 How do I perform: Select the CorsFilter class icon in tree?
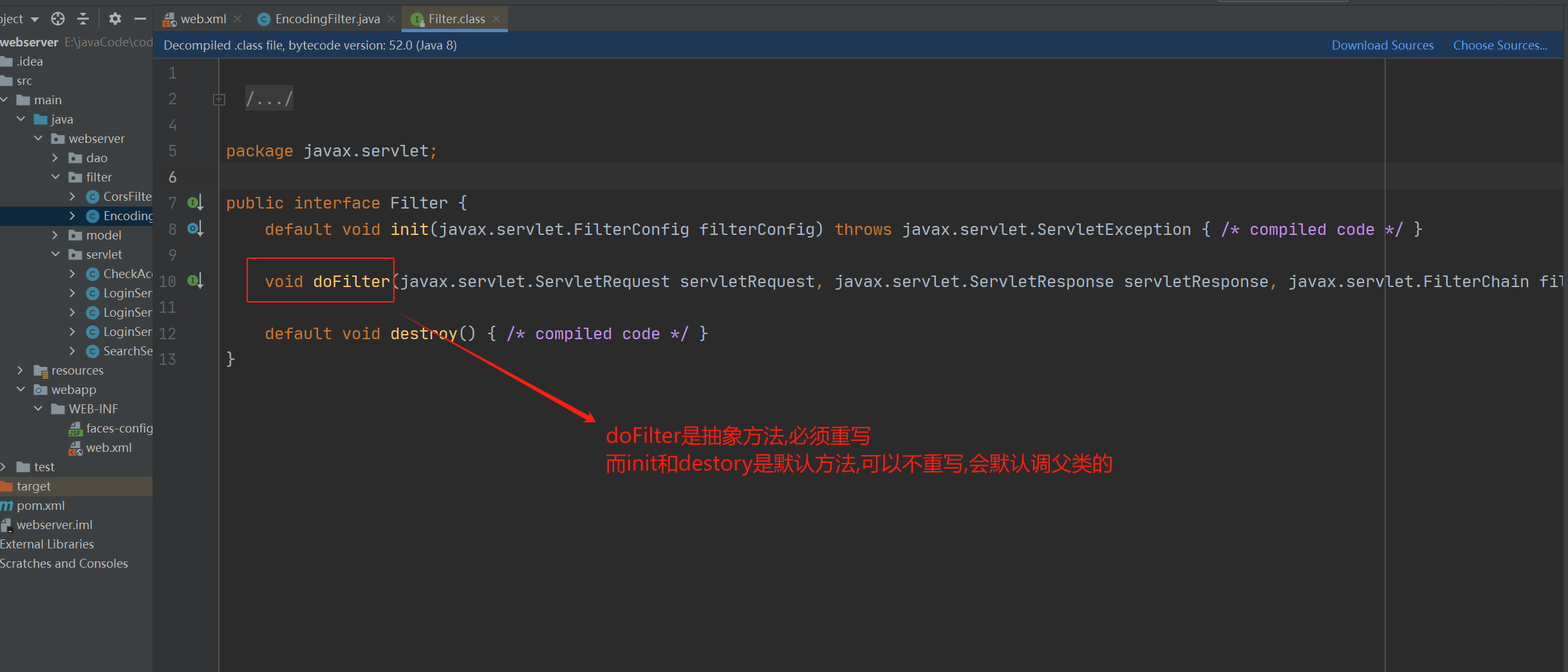(x=93, y=196)
